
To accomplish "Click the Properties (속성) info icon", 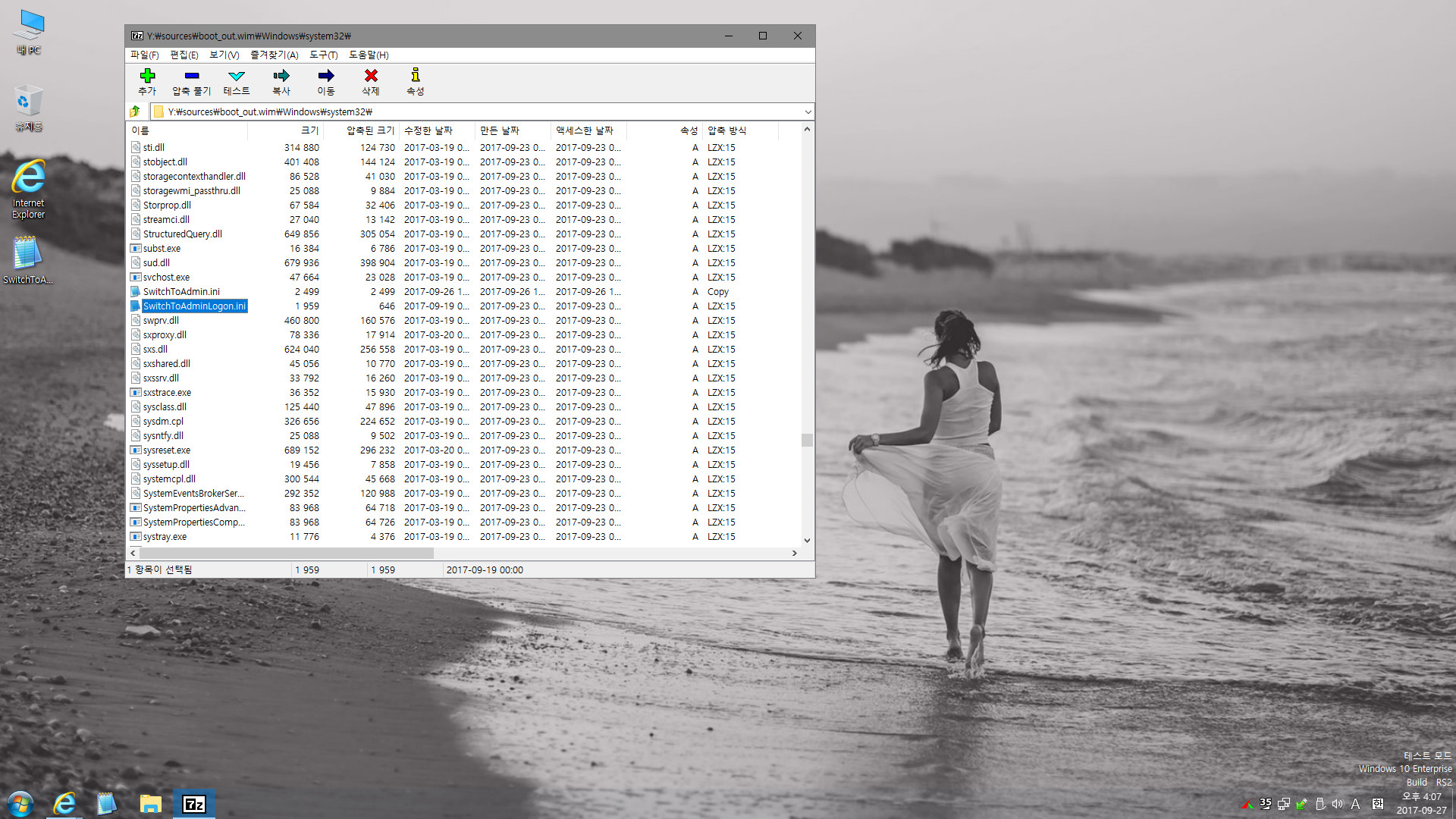I will 416,75.
